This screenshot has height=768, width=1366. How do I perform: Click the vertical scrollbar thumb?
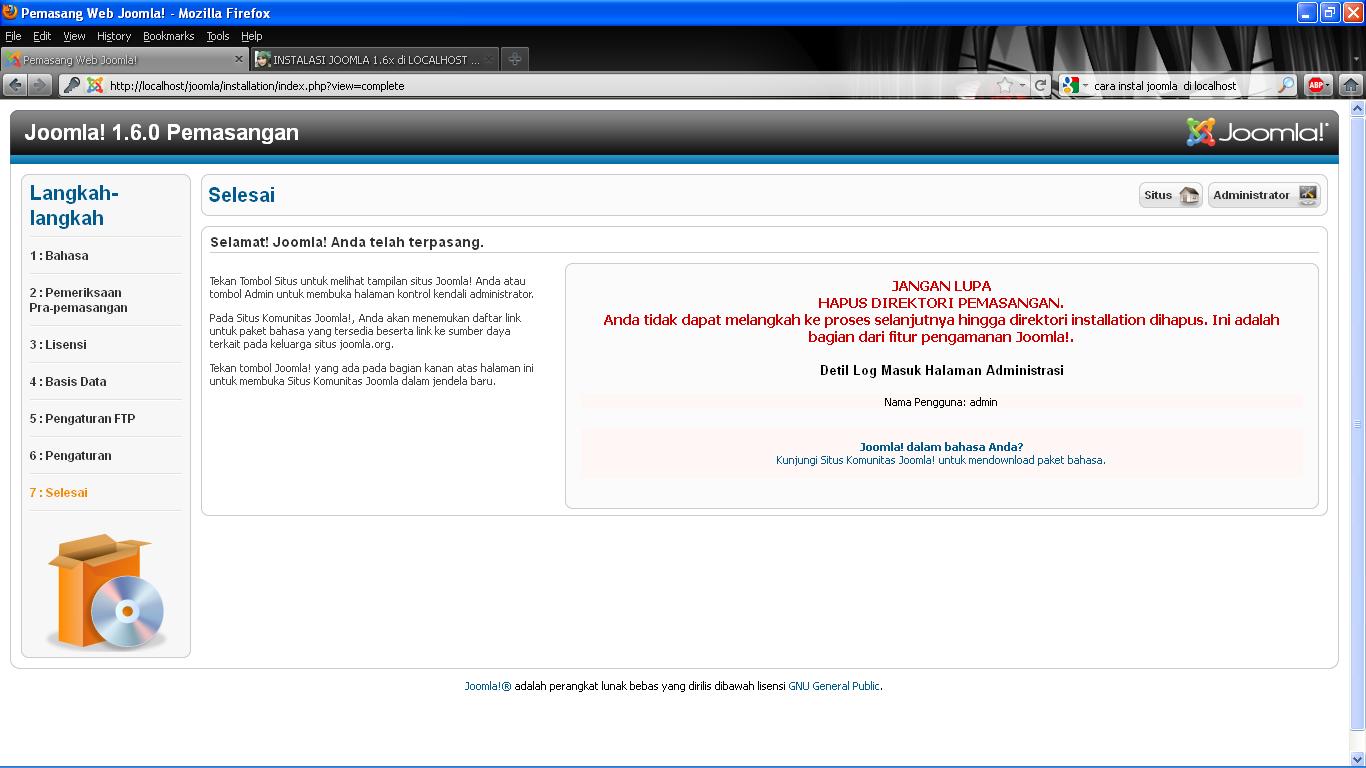[1357, 423]
